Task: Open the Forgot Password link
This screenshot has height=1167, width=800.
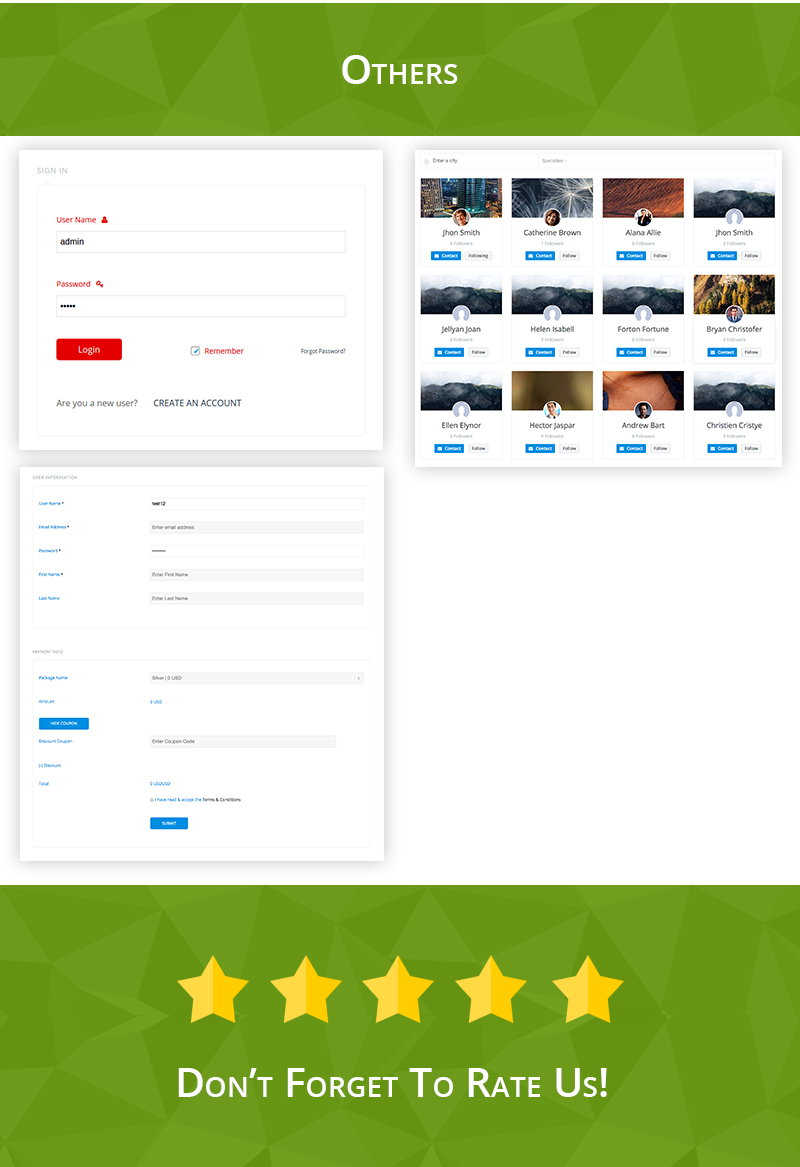Action: click(323, 351)
